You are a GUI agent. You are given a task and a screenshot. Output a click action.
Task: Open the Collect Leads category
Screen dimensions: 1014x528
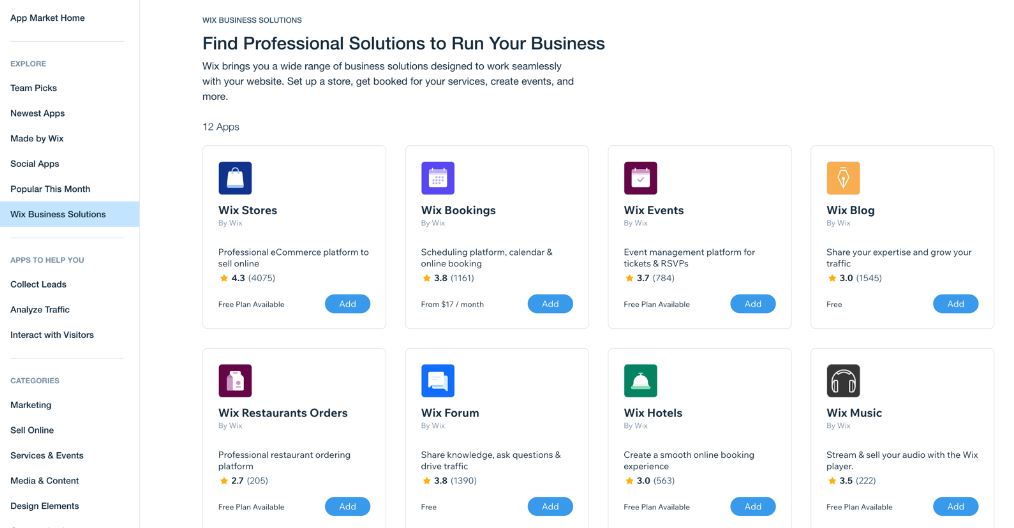[x=38, y=284]
